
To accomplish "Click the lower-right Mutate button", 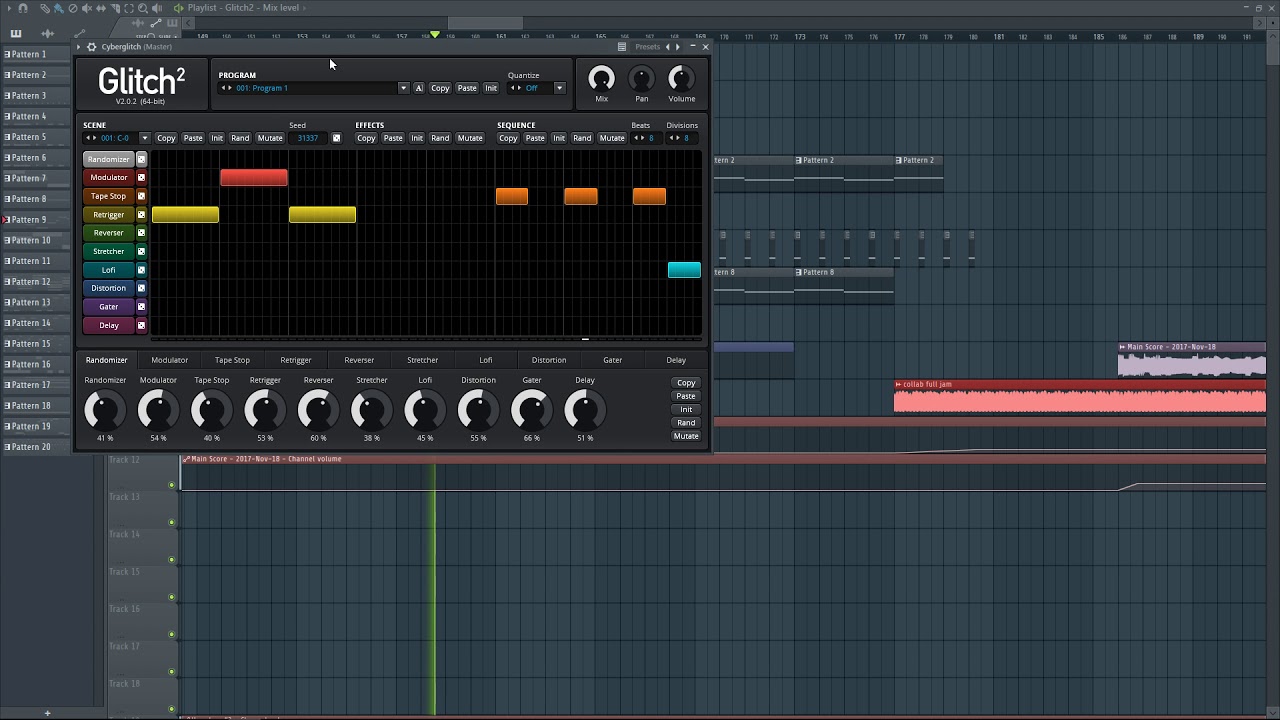I will coord(686,436).
